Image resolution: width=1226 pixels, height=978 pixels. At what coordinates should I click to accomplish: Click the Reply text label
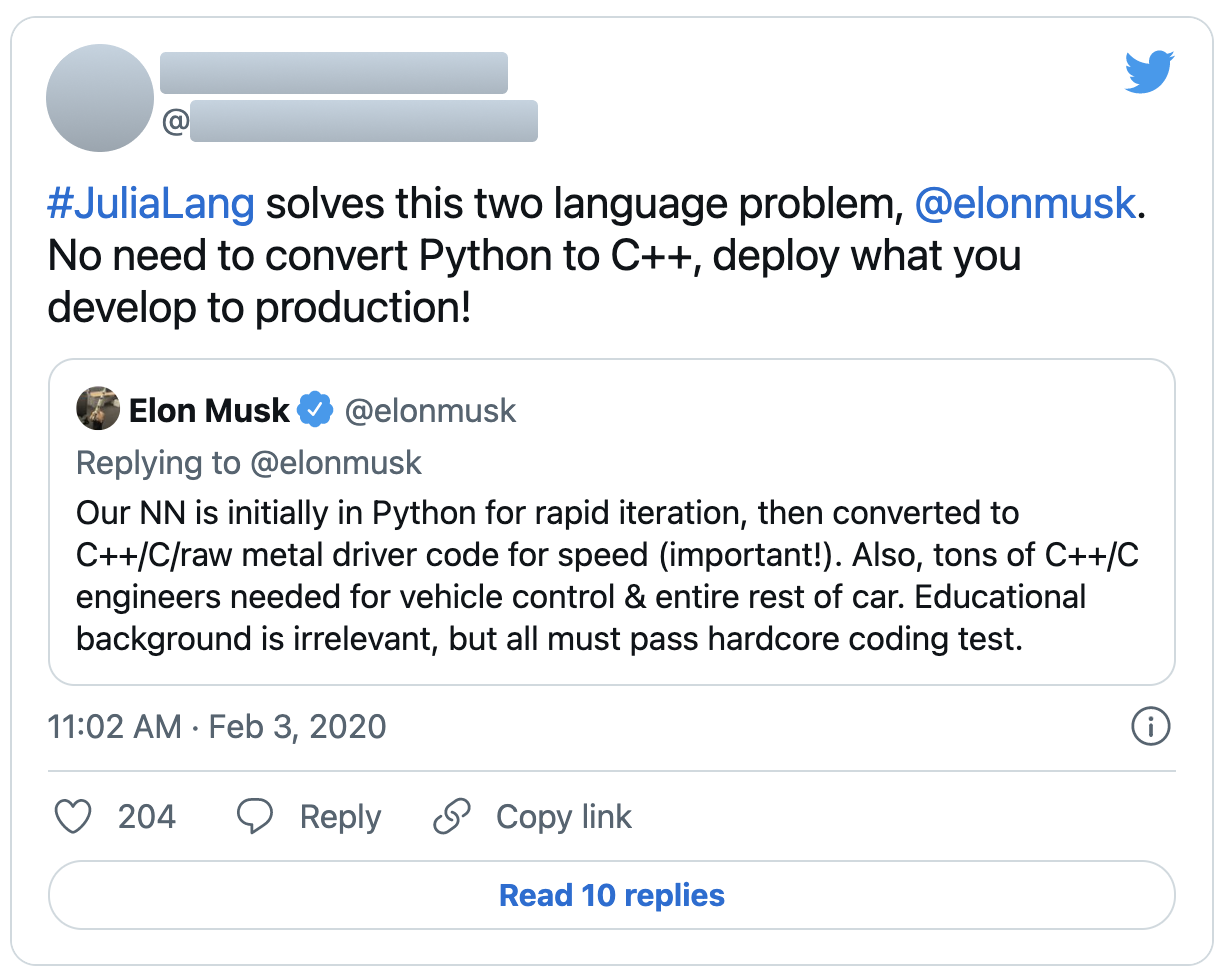(x=340, y=817)
